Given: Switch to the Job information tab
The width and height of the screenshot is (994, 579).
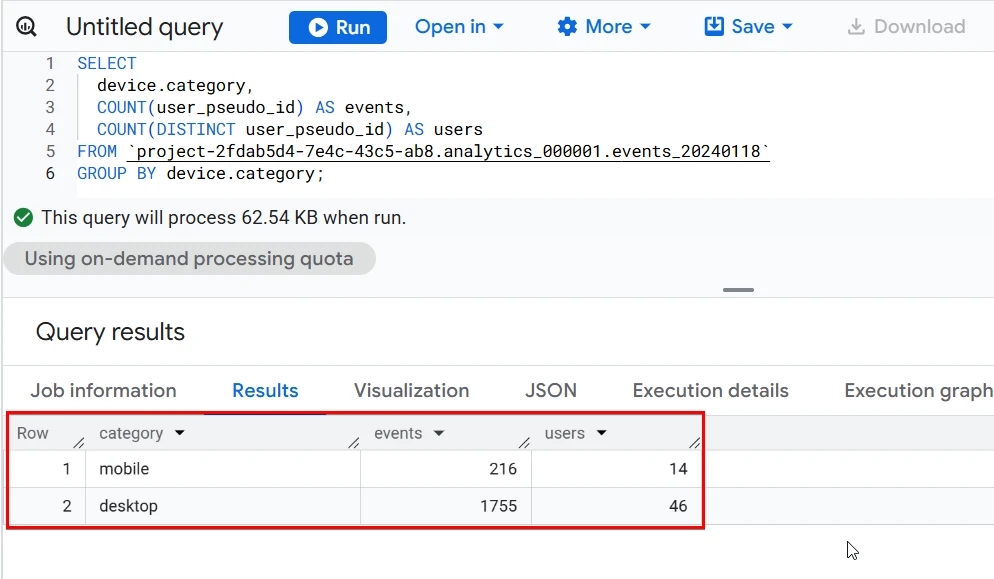Looking at the screenshot, I should pyautogui.click(x=103, y=391).
